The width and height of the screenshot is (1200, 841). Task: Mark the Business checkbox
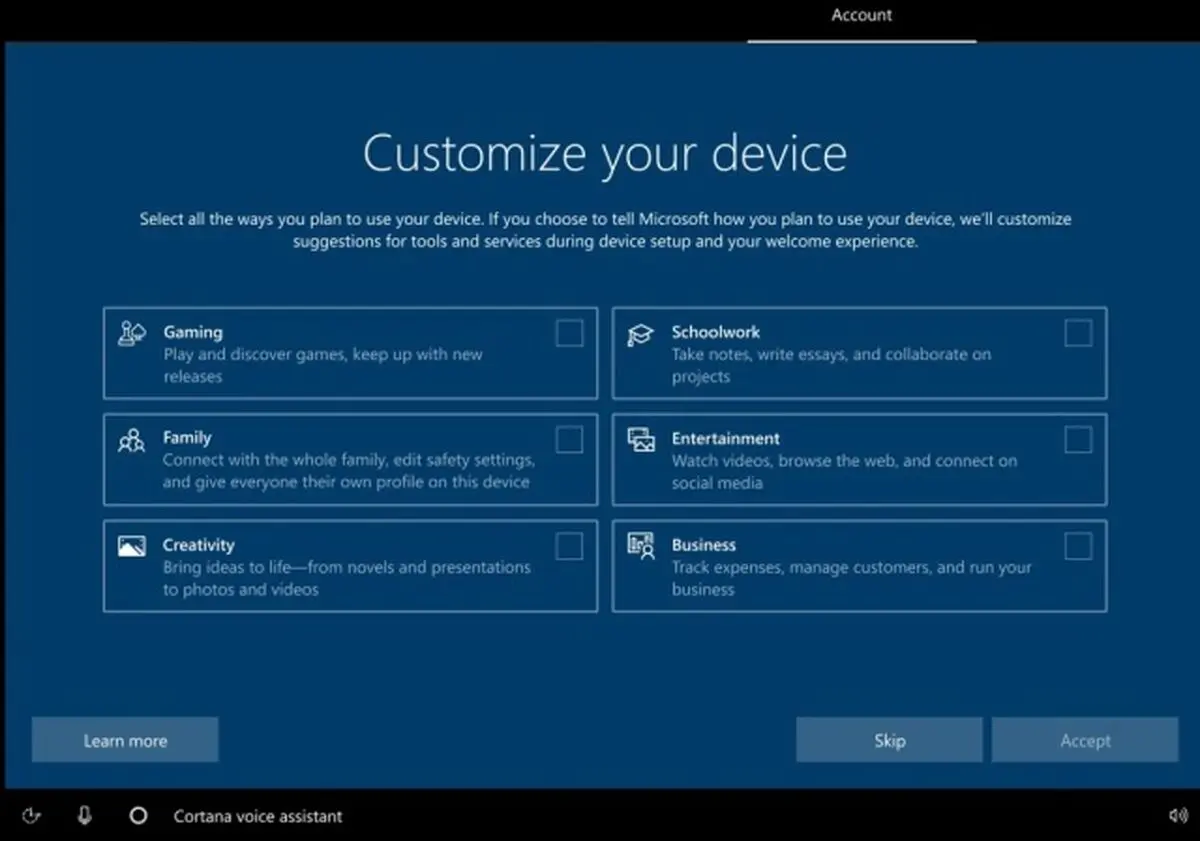[1078, 546]
